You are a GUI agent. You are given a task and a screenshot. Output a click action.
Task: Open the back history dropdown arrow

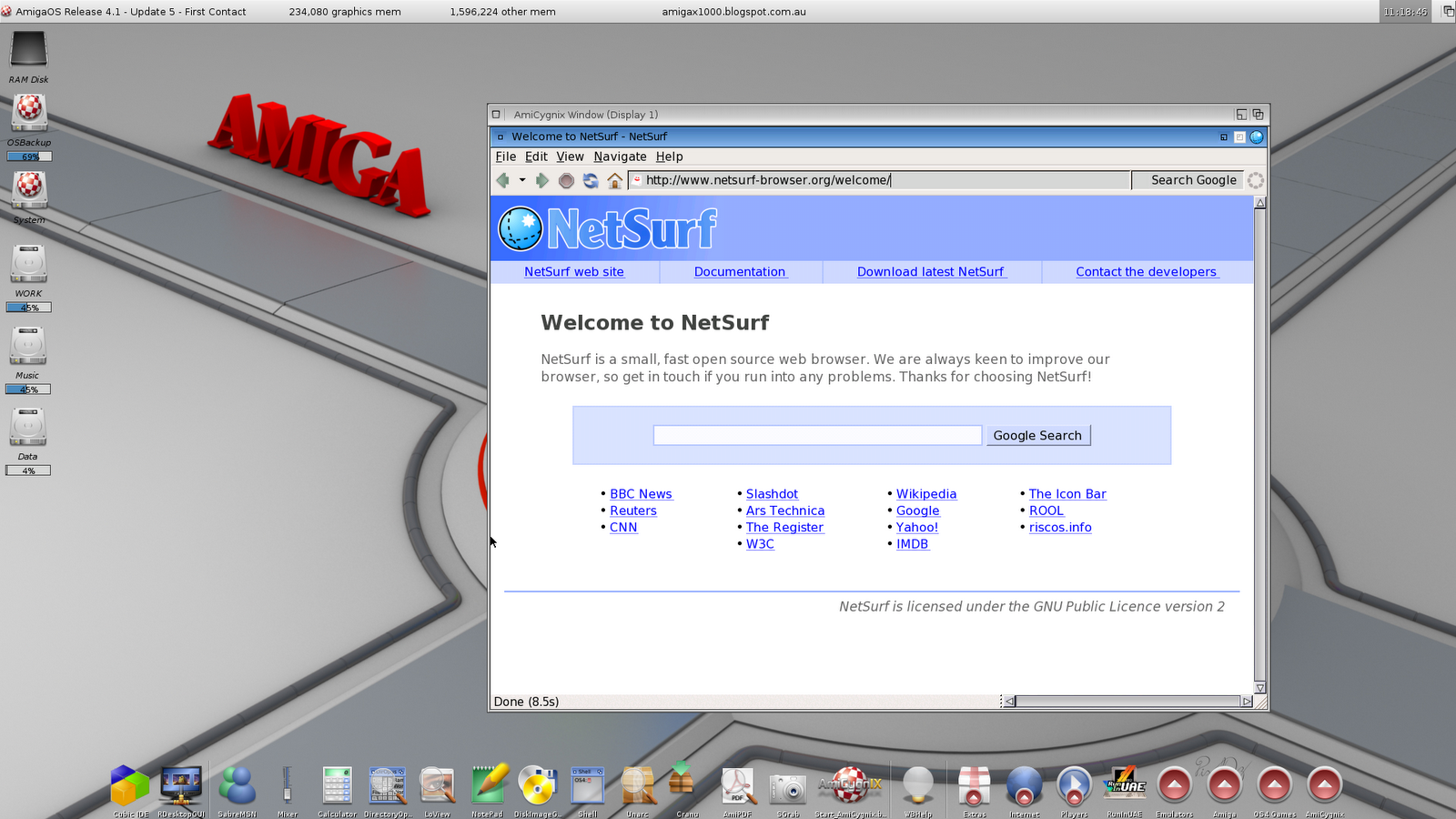coord(522,180)
